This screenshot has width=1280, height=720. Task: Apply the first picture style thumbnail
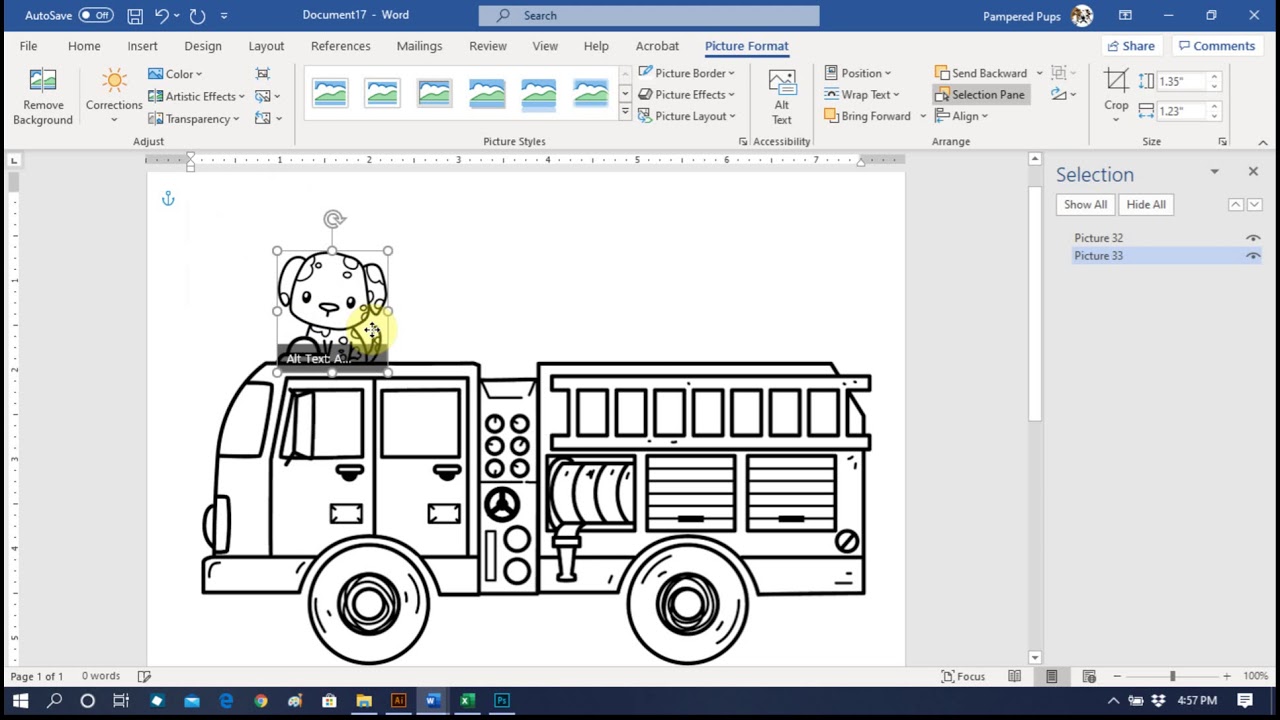(x=330, y=93)
